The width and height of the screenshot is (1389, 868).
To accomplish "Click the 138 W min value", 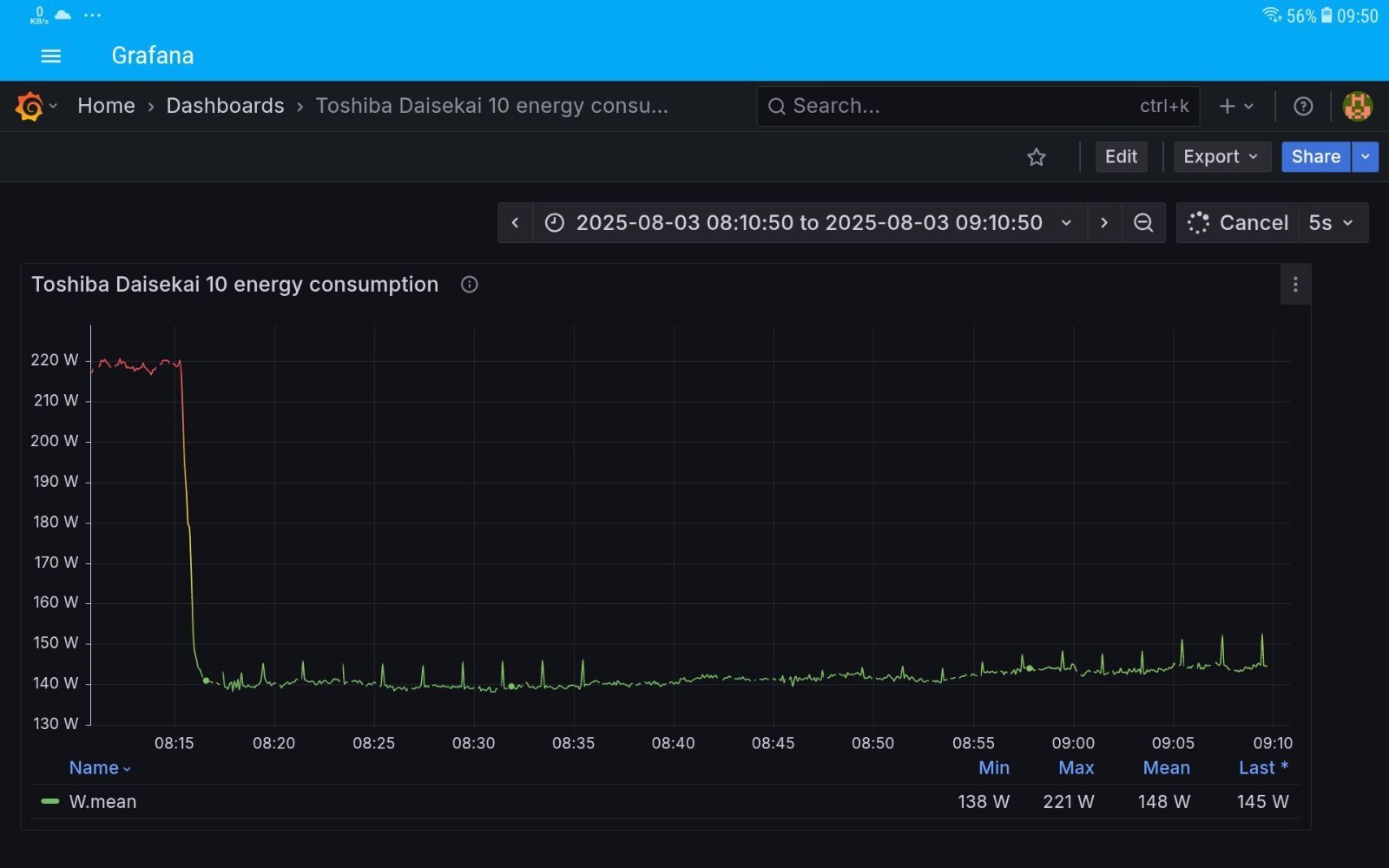I will [x=984, y=802].
